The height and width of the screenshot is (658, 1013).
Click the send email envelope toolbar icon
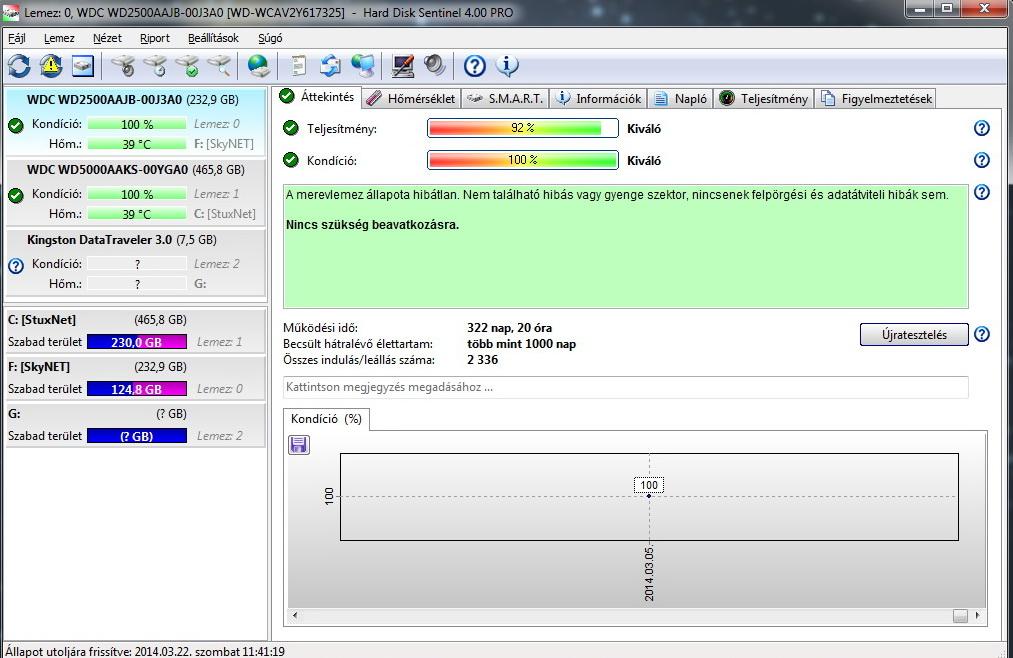(x=330, y=65)
